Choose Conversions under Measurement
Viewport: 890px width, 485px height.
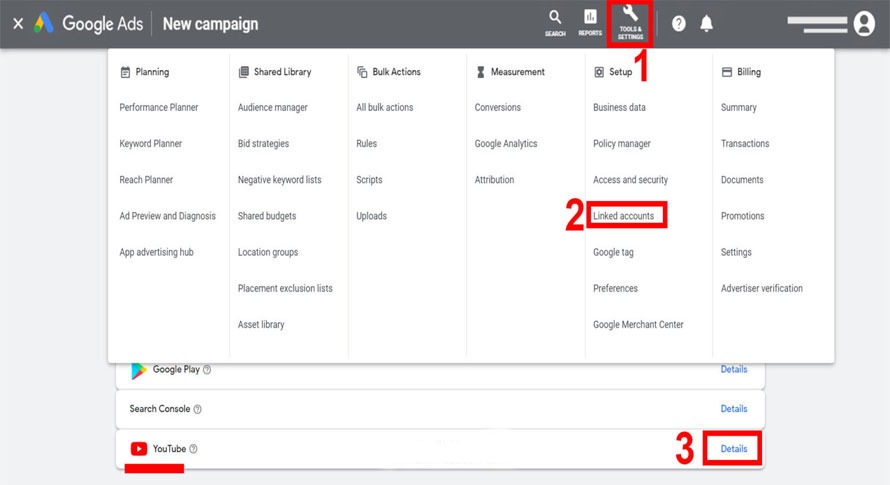tap(498, 108)
